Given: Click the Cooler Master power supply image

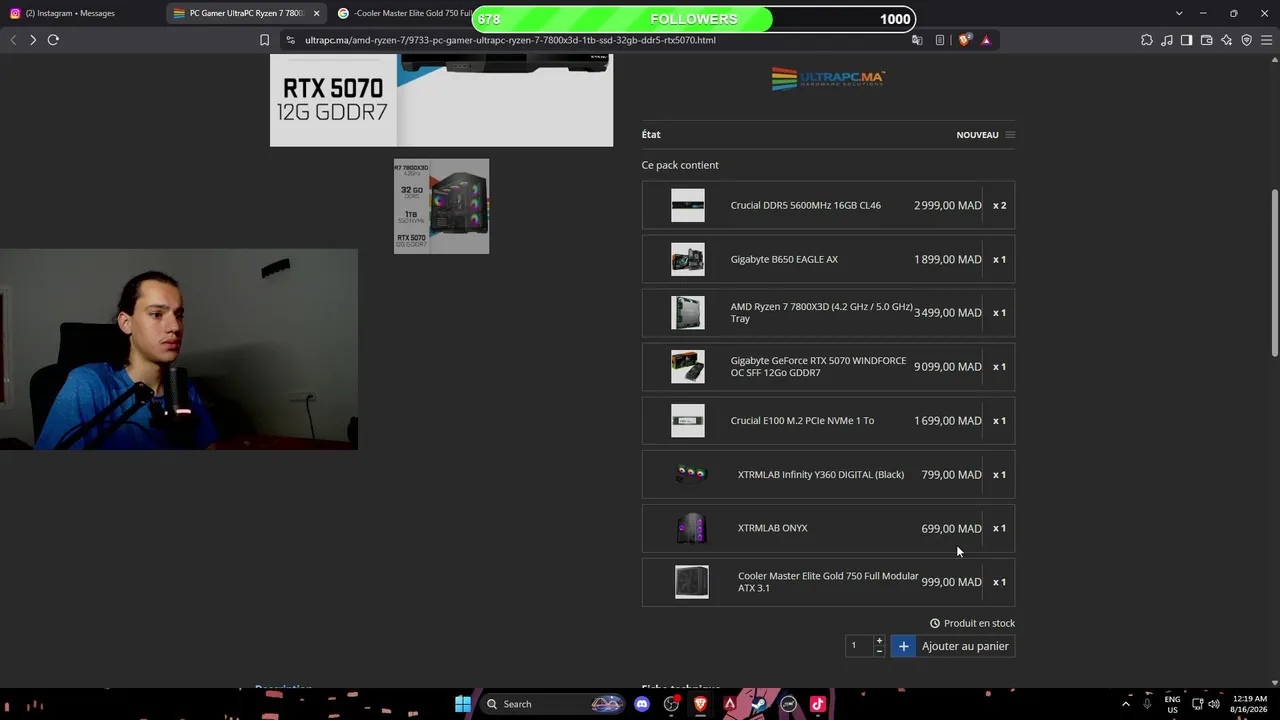Looking at the screenshot, I should (691, 582).
